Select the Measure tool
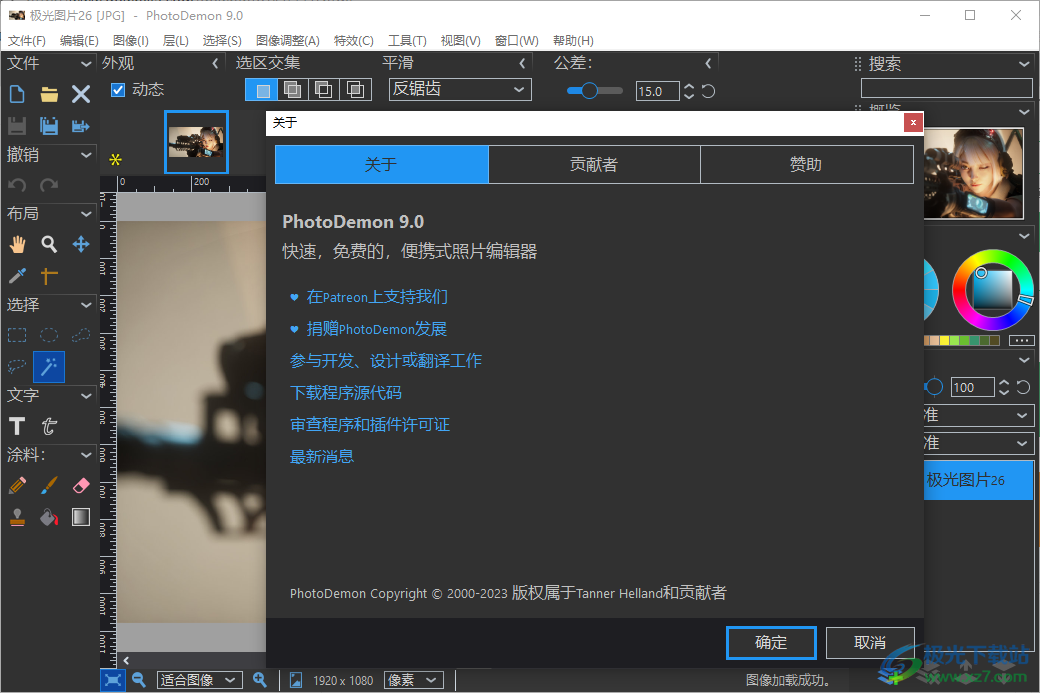Image resolution: width=1040 pixels, height=693 pixels. [49, 275]
